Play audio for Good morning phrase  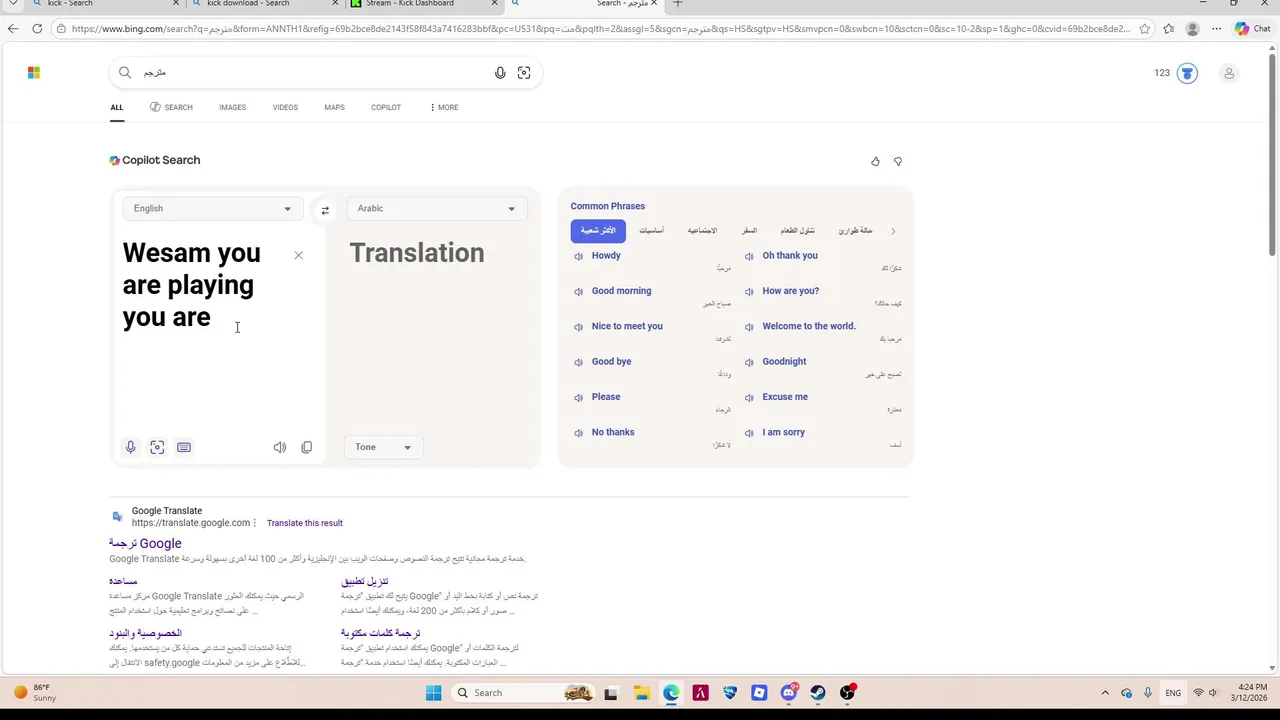578,291
